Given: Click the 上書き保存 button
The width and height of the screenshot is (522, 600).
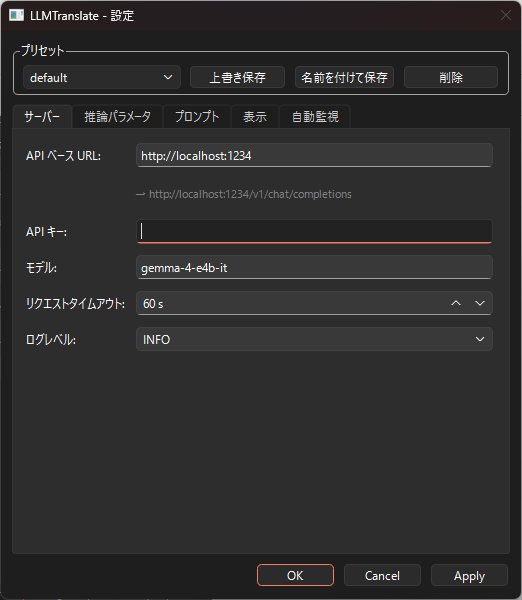Looking at the screenshot, I should (237, 77).
